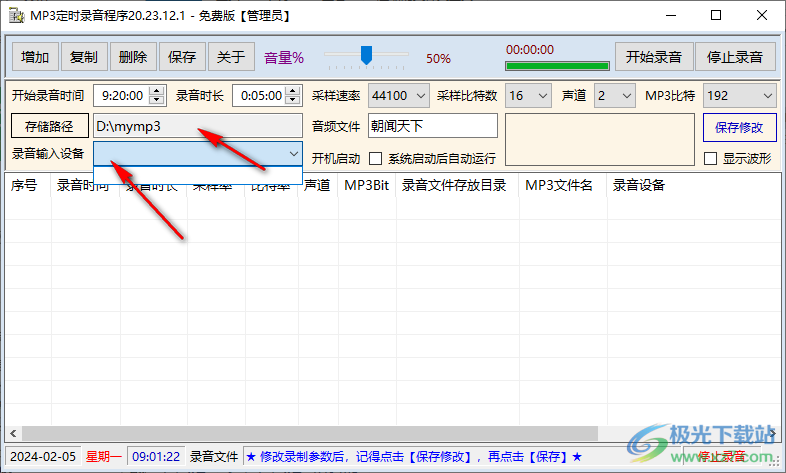
Task: Click the 序号 column header
Action: point(28,185)
